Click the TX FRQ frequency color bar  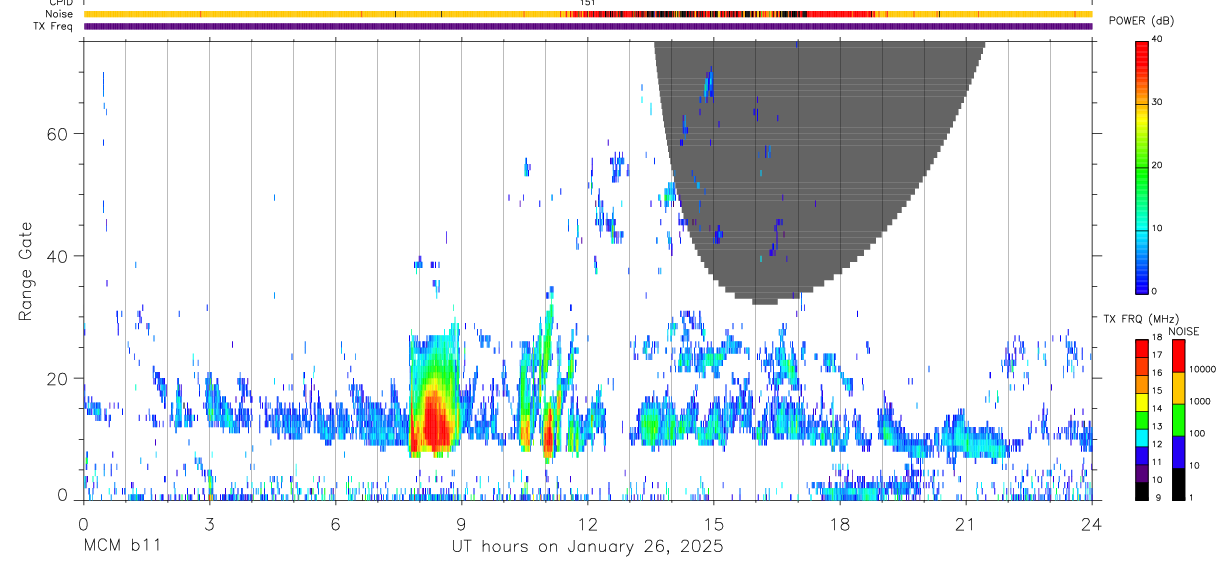(x=1142, y=420)
